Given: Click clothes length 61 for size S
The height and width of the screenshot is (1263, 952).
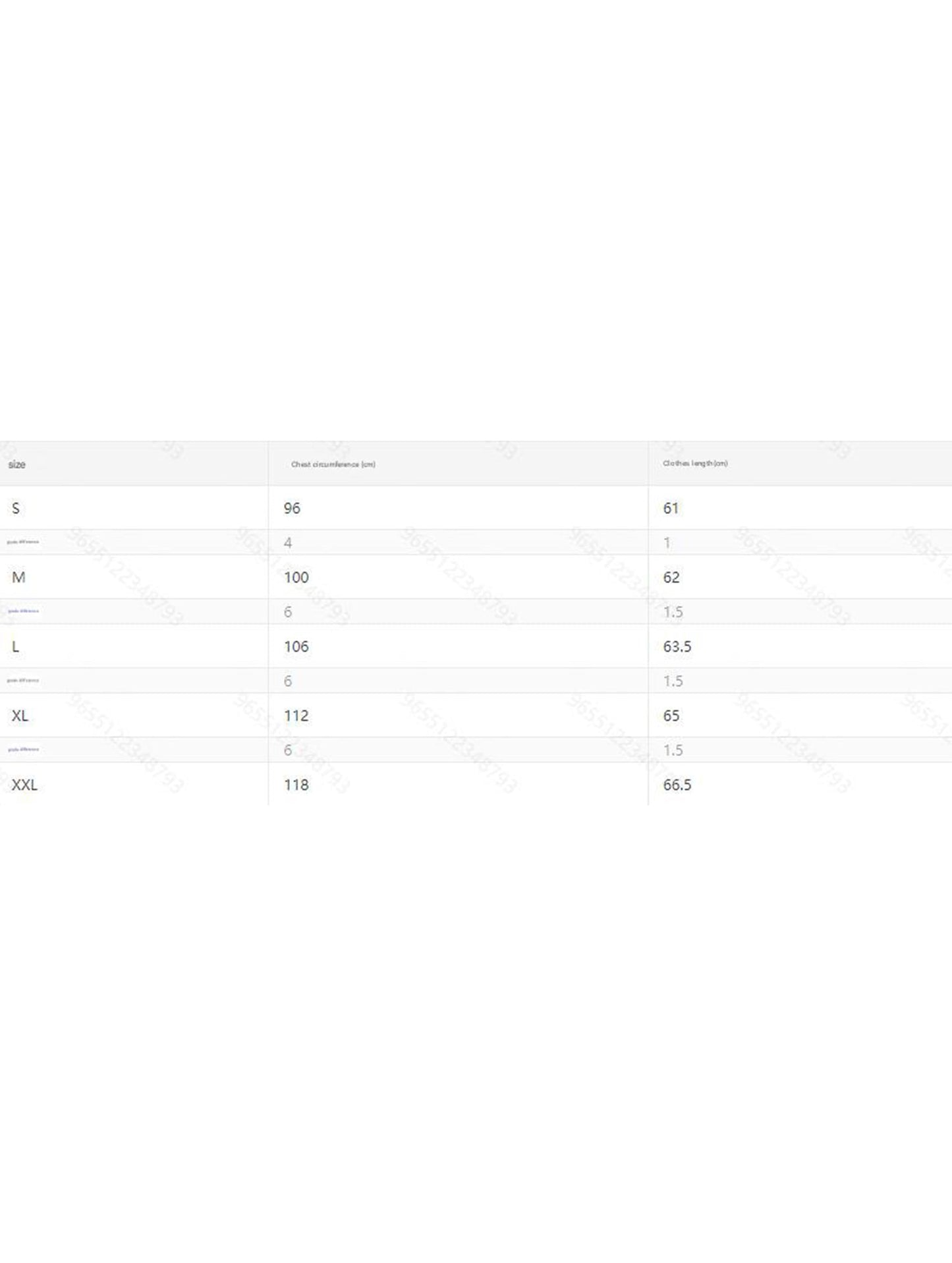Looking at the screenshot, I should coord(671,508).
